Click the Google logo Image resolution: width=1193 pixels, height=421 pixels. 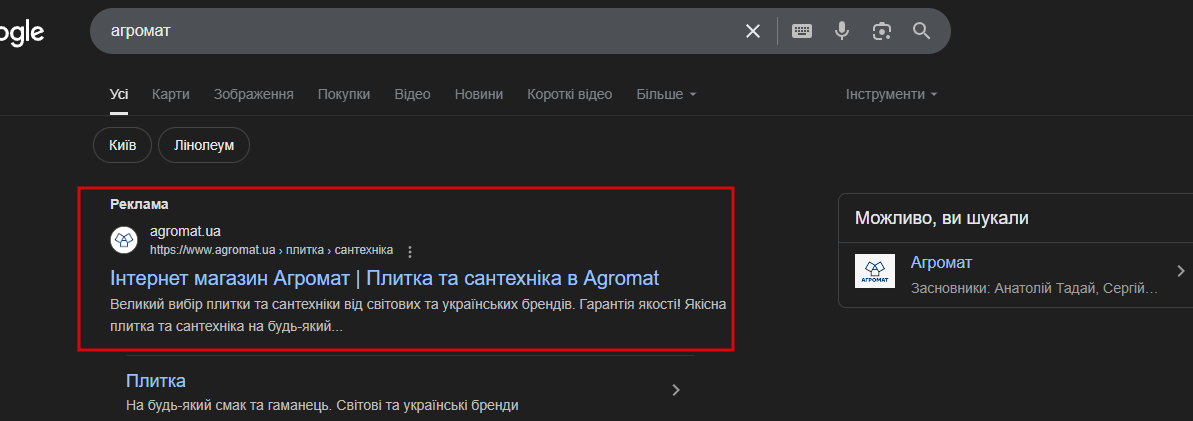click(21, 33)
